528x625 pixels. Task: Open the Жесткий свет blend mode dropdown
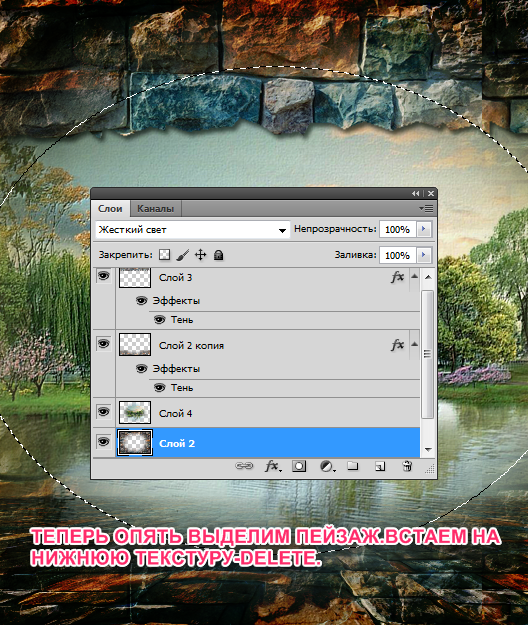pos(192,230)
